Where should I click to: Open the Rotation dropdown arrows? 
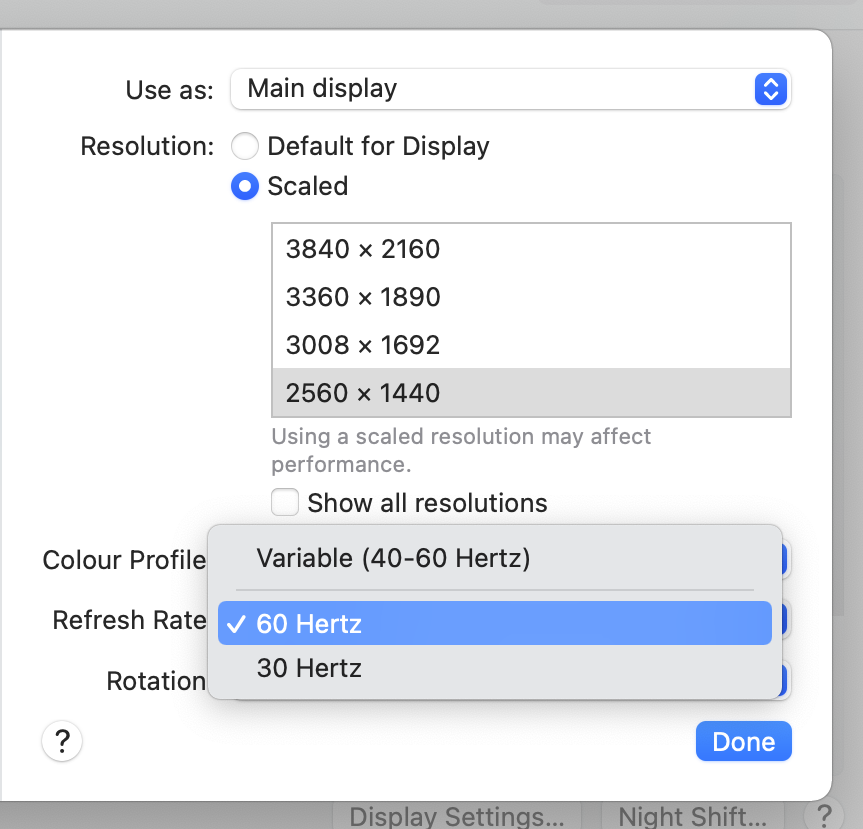tap(786, 681)
